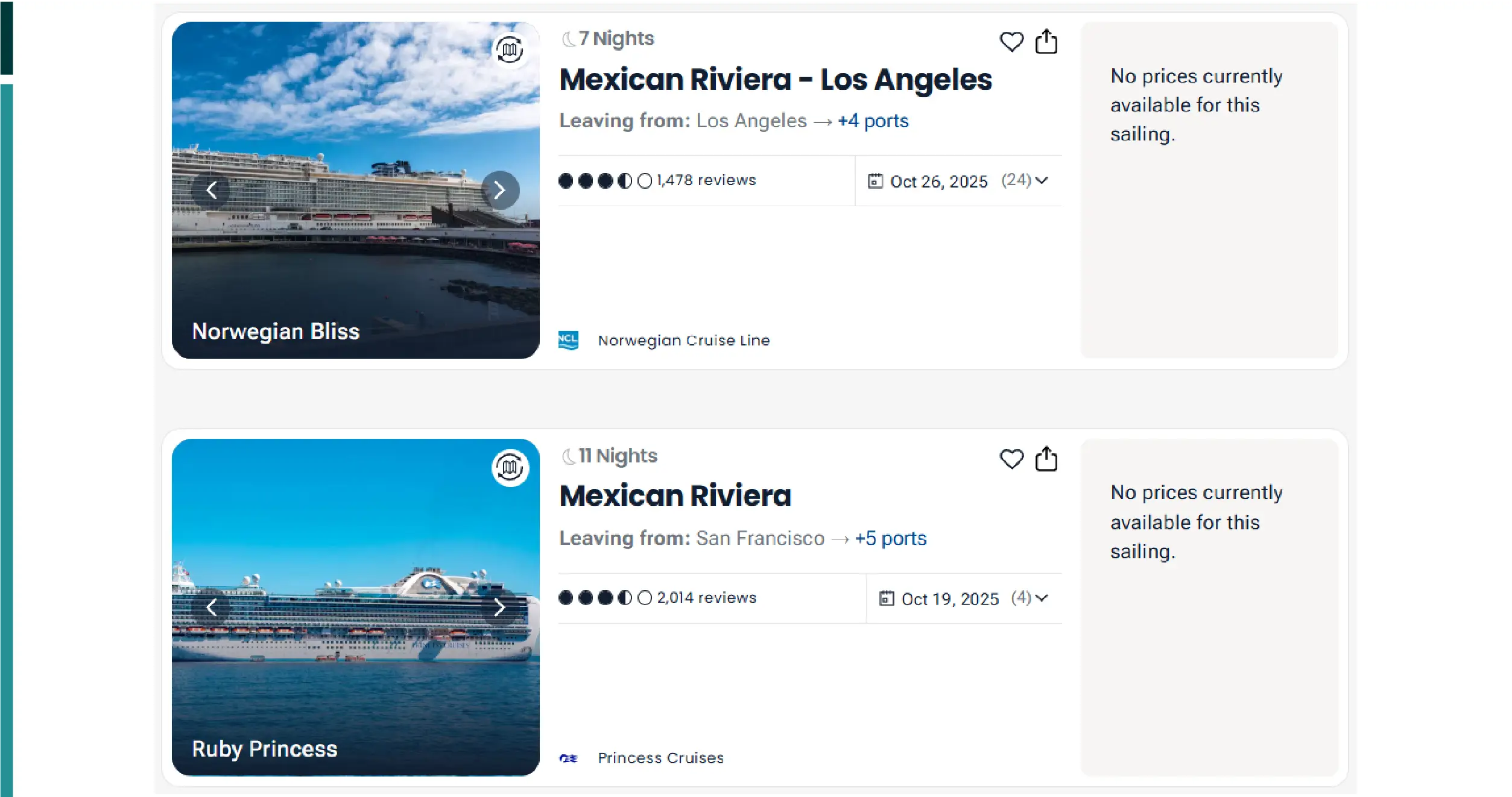Expand the Oct 26, 2025 date selector
1512x797 pixels.
point(1042,180)
